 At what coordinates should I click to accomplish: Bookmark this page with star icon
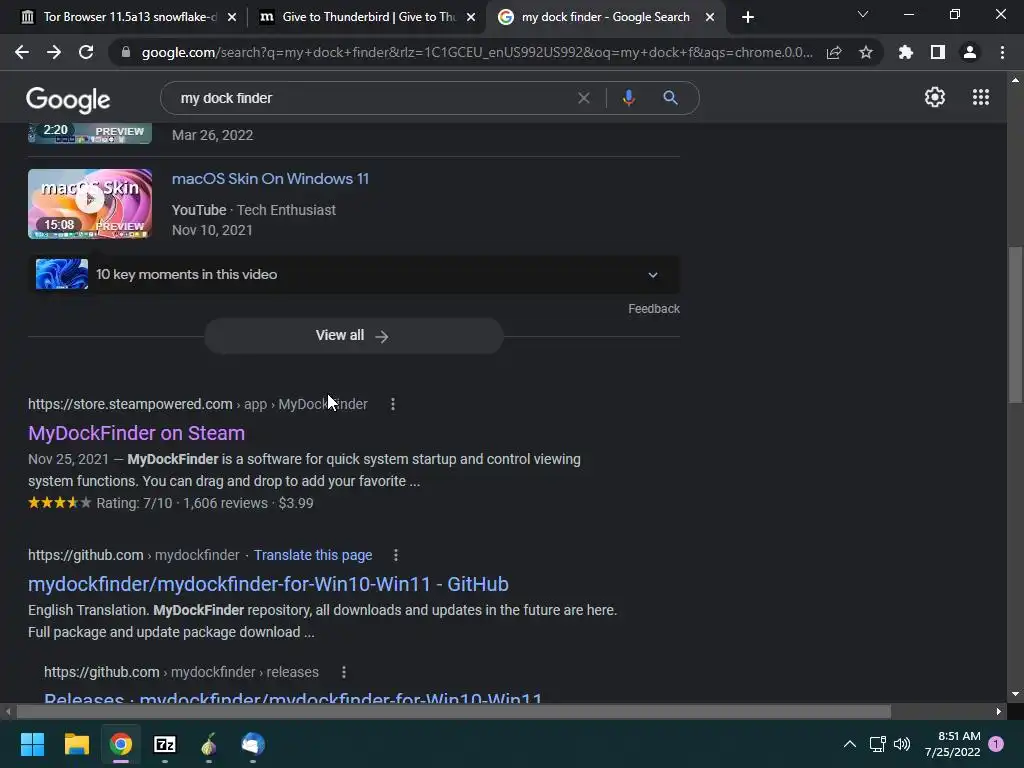[x=866, y=52]
